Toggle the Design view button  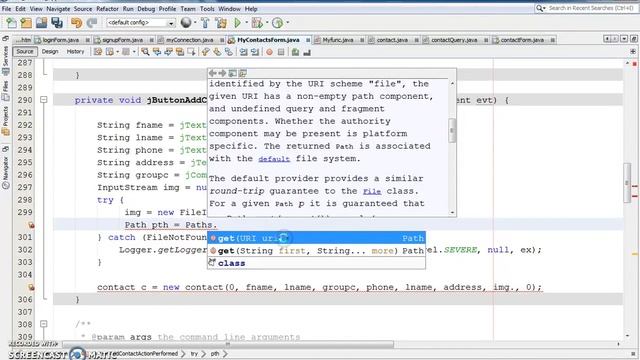[x=50, y=51]
